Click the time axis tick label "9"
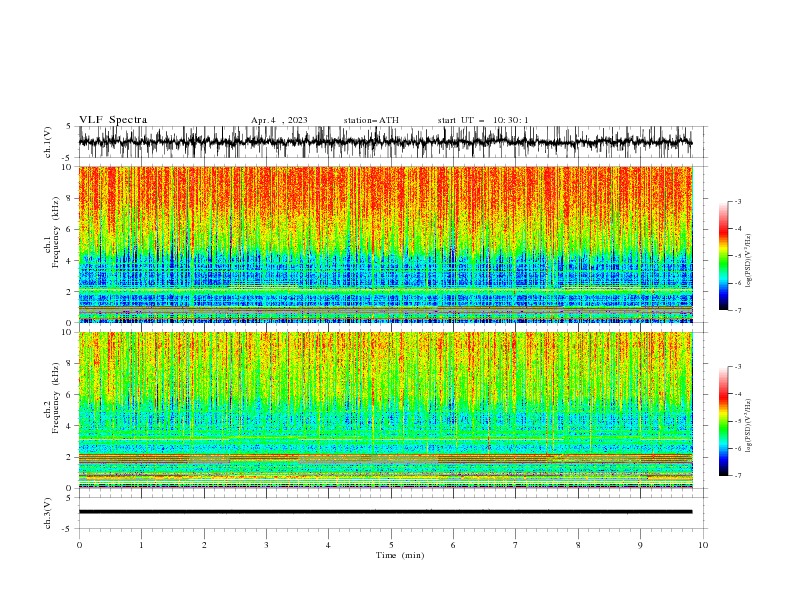This screenshot has width=792, height=612. coord(640,545)
